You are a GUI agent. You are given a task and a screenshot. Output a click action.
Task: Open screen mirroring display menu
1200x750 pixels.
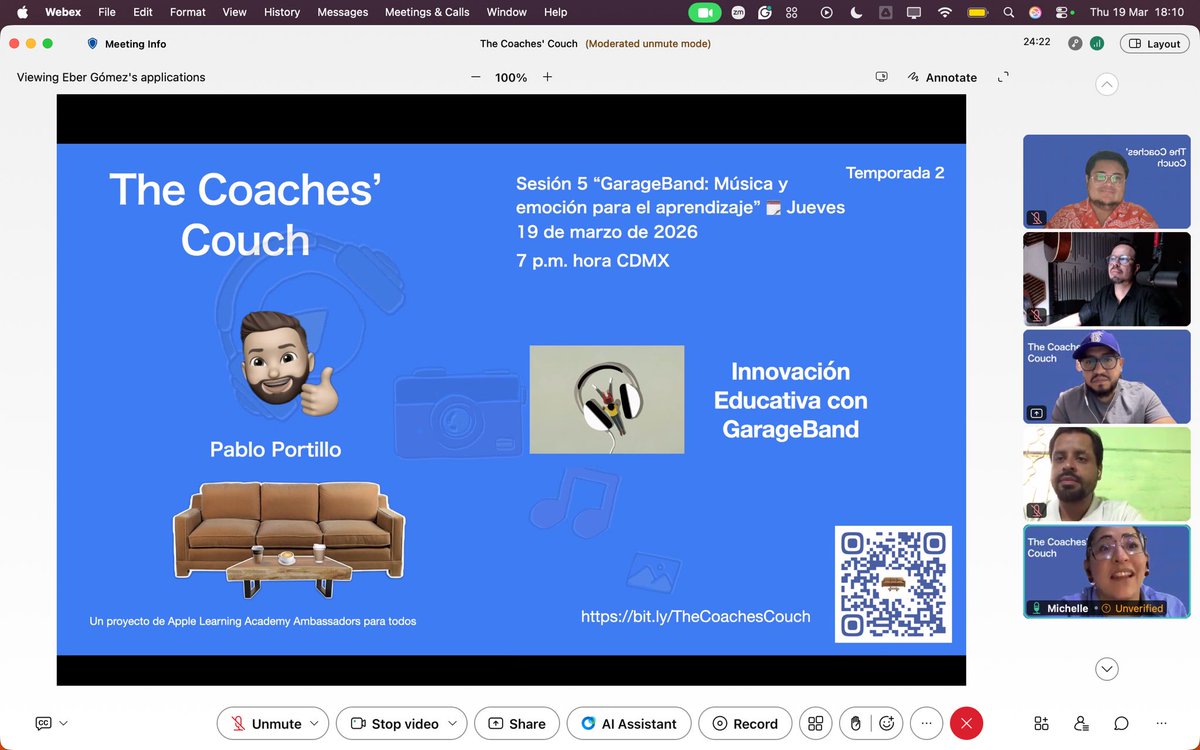pyautogui.click(x=914, y=12)
